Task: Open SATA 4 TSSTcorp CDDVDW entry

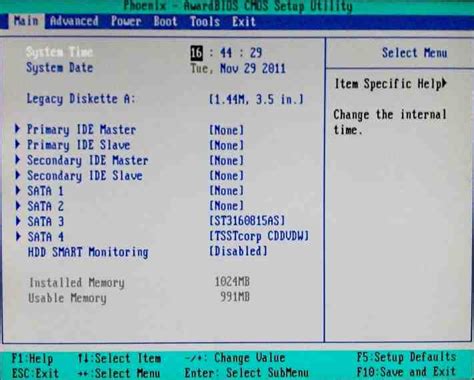Action: click(259, 236)
